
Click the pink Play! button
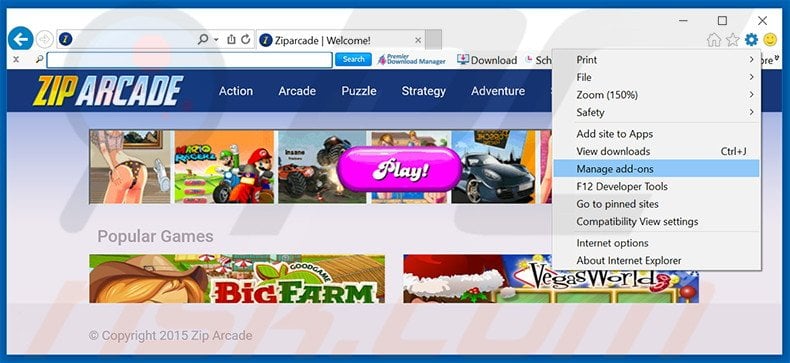click(400, 169)
